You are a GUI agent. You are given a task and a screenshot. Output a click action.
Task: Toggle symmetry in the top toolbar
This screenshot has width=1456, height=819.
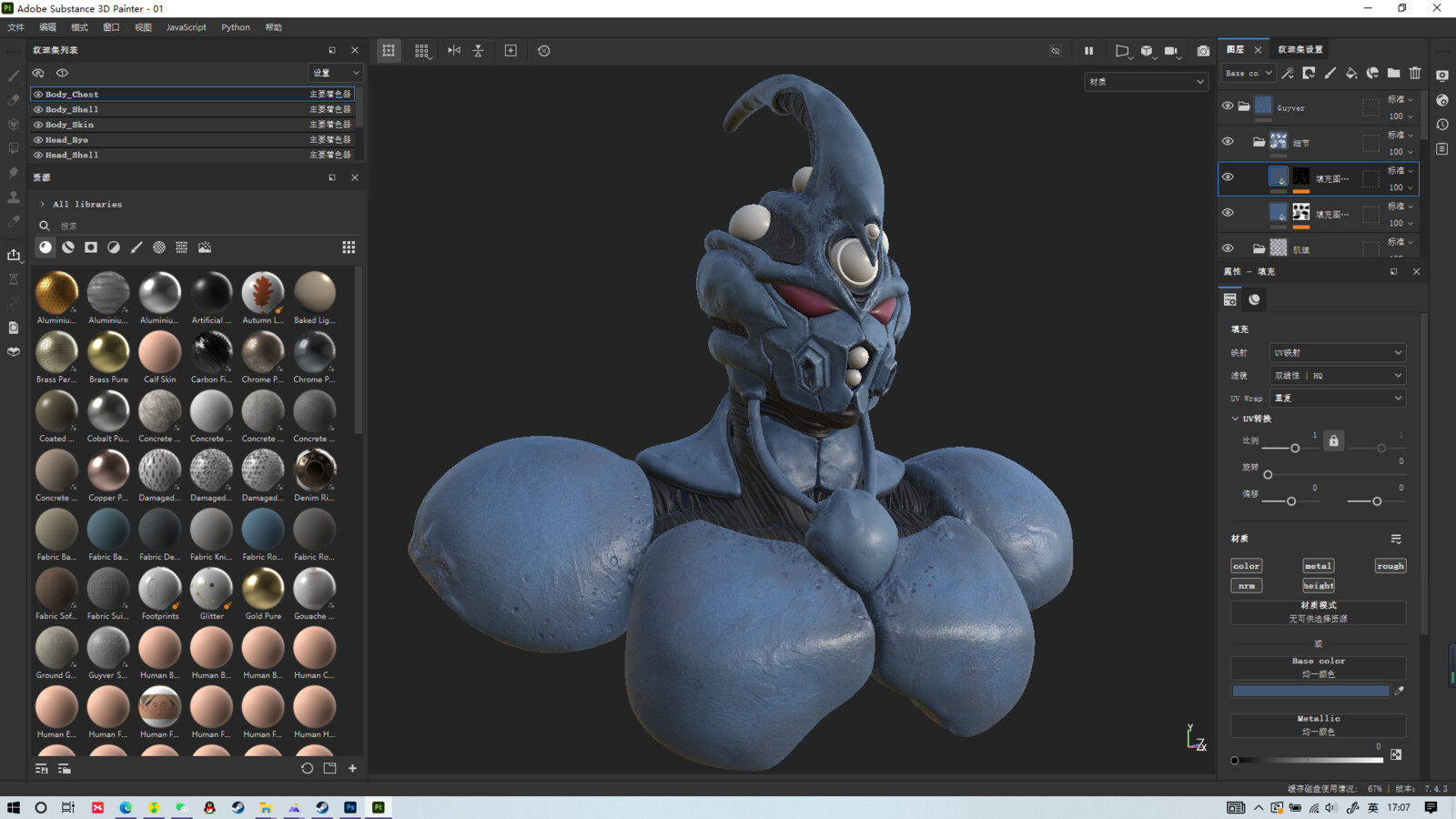[454, 51]
